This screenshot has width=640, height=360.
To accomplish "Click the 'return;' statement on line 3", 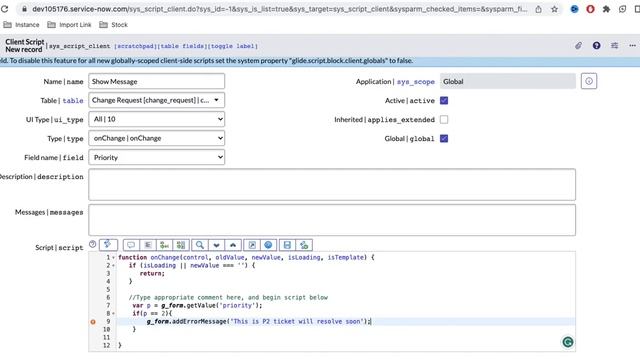I will (152, 273).
